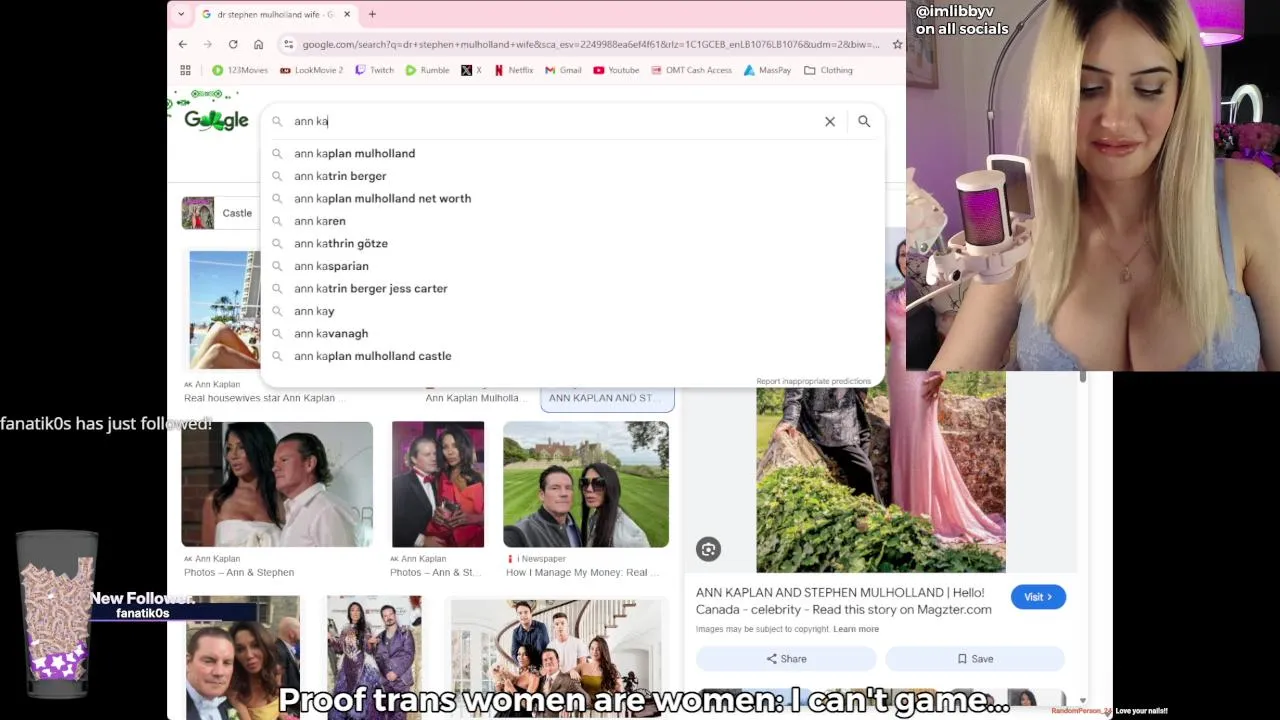Click 'How I Manage My Money: Real' title
The width and height of the screenshot is (1280, 720).
coord(583,573)
